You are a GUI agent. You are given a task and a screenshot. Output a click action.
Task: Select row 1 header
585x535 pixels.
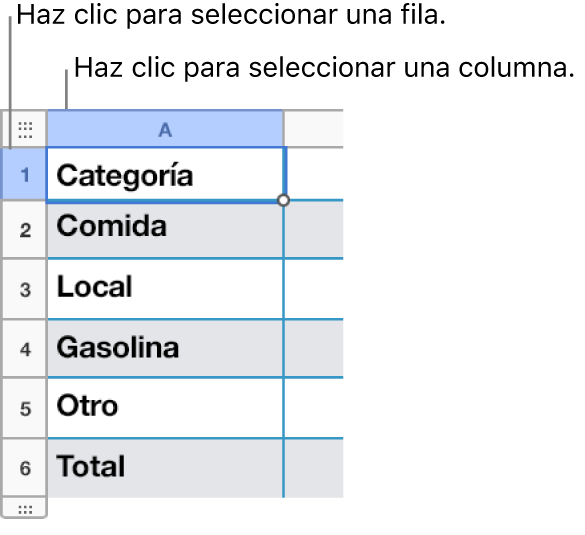[x=24, y=175]
